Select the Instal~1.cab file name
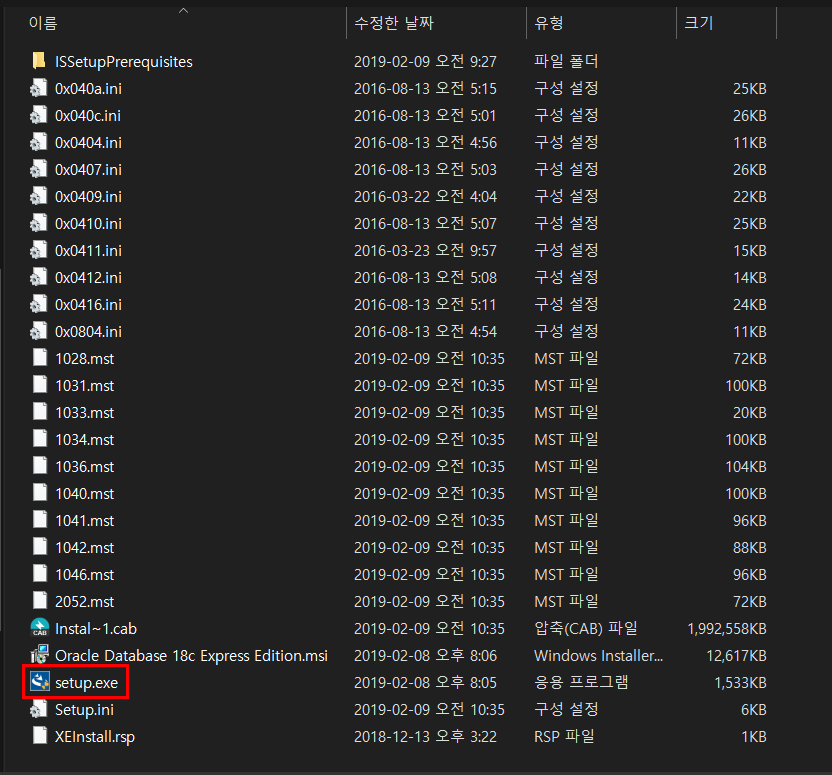The width and height of the screenshot is (832, 775). [x=96, y=629]
